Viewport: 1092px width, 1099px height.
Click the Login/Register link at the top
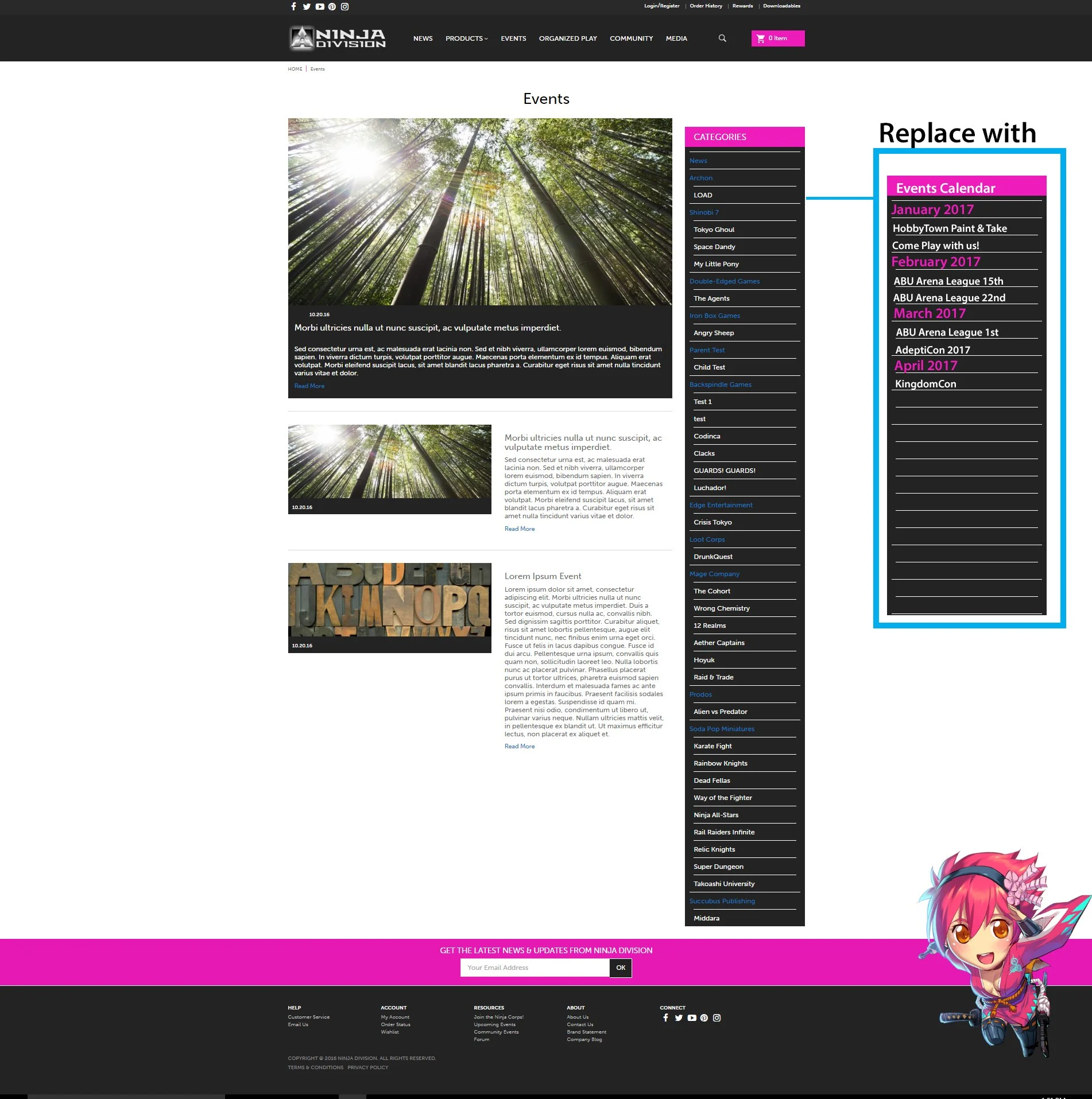tap(661, 6)
